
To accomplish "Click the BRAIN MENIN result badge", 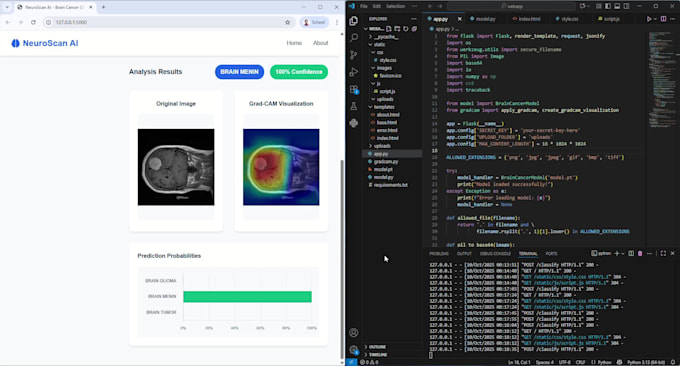I will (x=239, y=72).
